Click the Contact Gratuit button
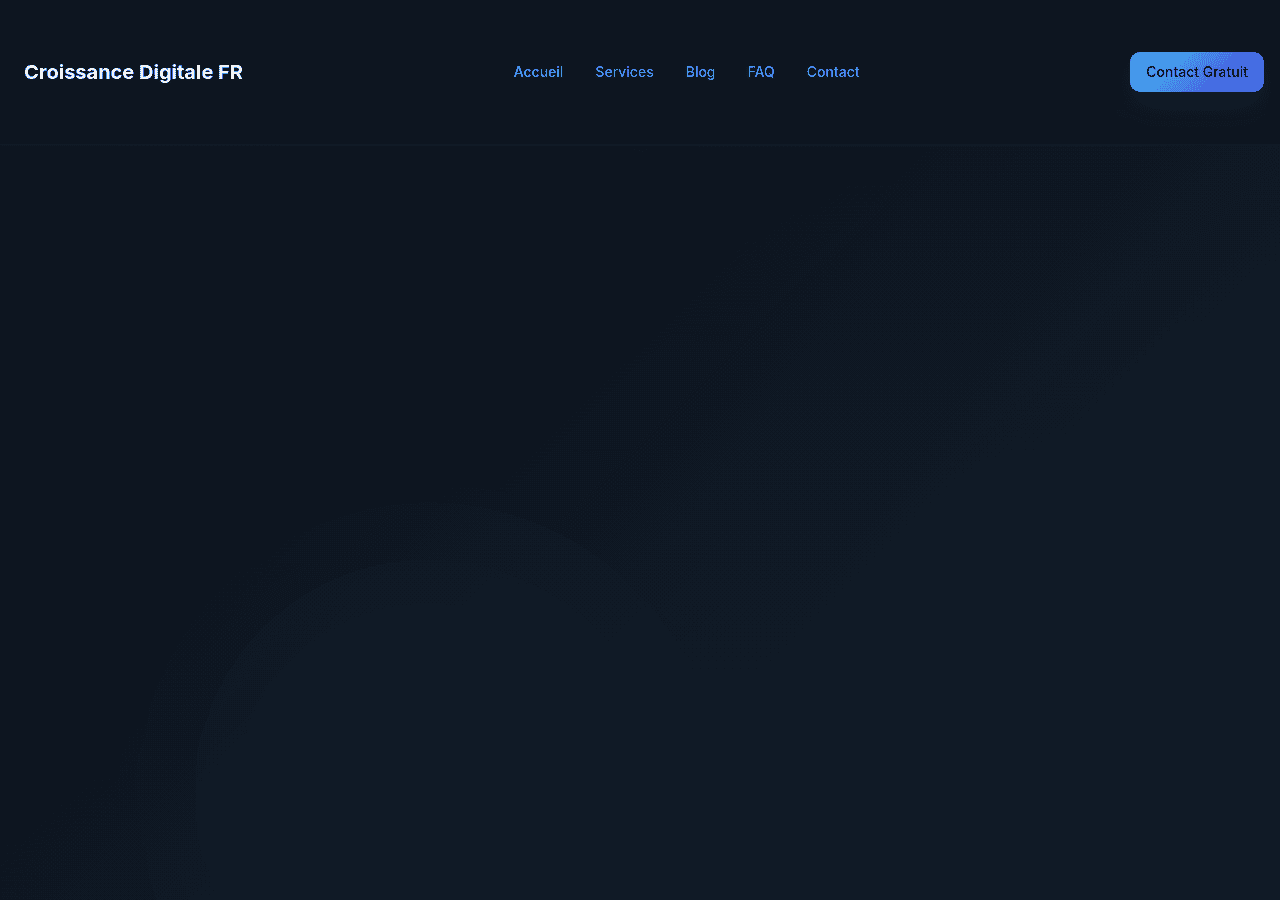Viewport: 1280px width, 900px height. (1197, 72)
